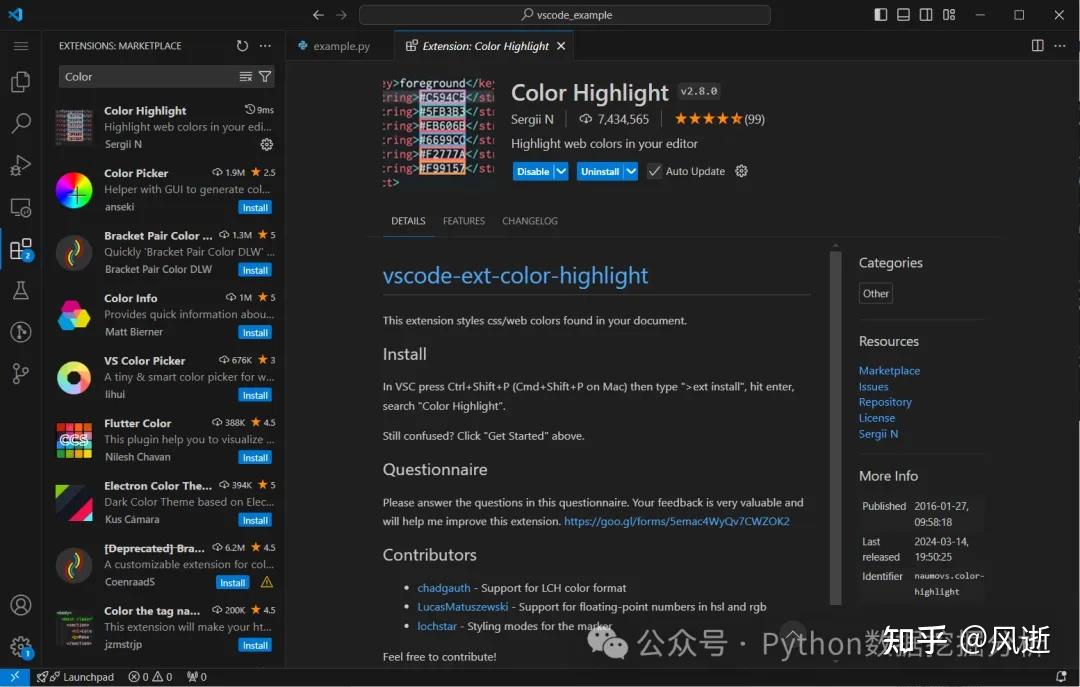Navigate forward with the right arrow
This screenshot has height=687, width=1080.
[342, 14]
